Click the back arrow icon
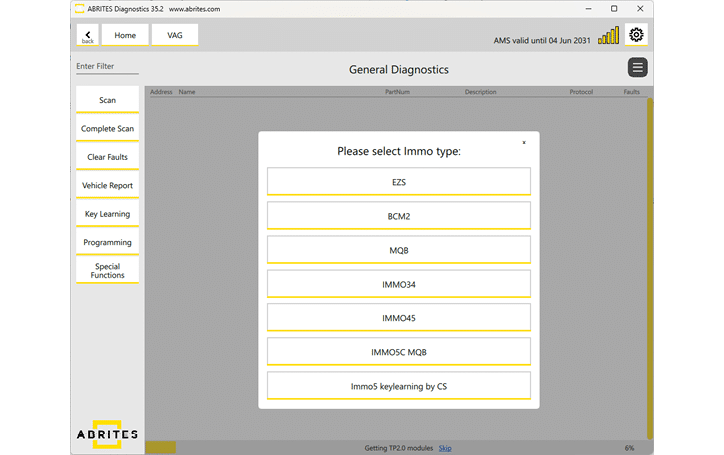724x455 pixels. (87, 35)
